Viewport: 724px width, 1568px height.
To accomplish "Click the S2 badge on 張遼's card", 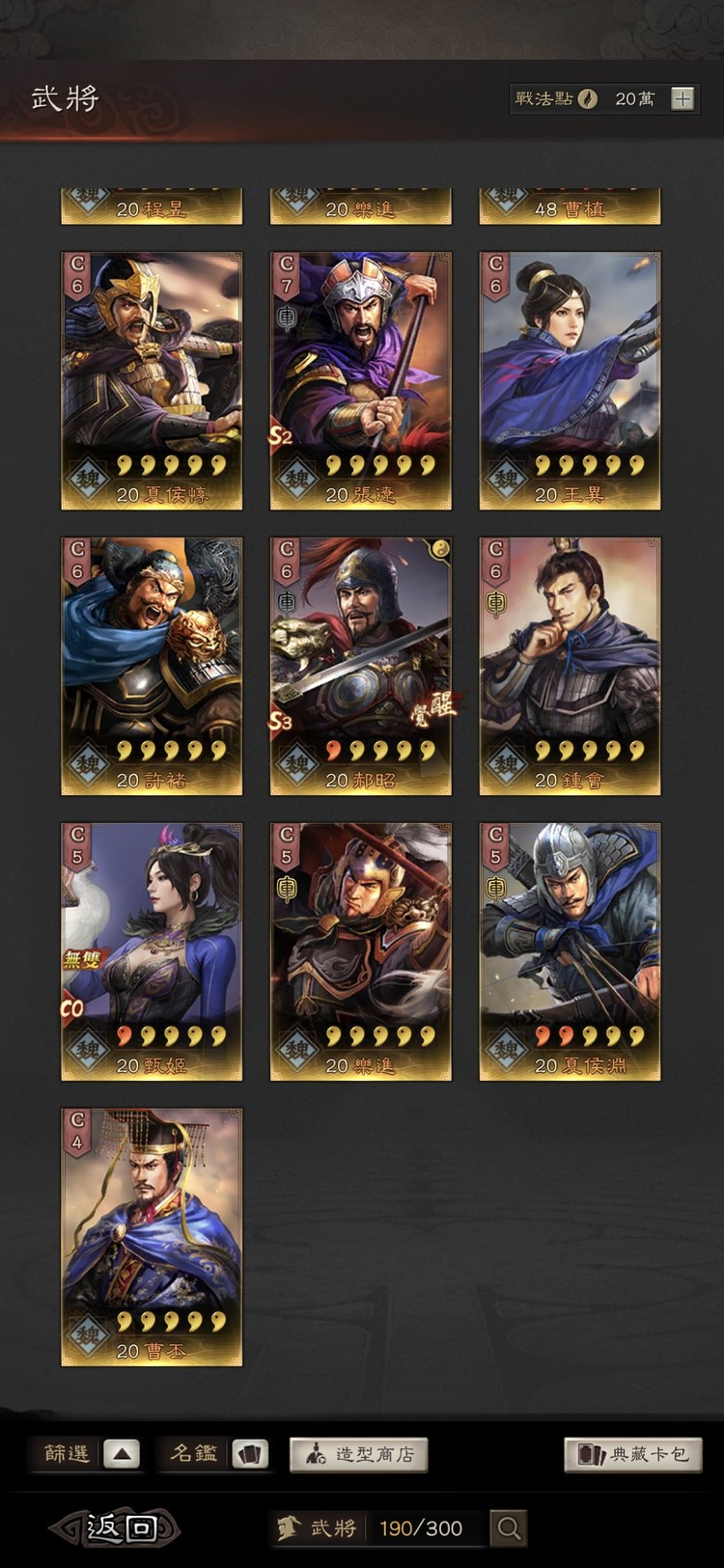I will 280,435.
